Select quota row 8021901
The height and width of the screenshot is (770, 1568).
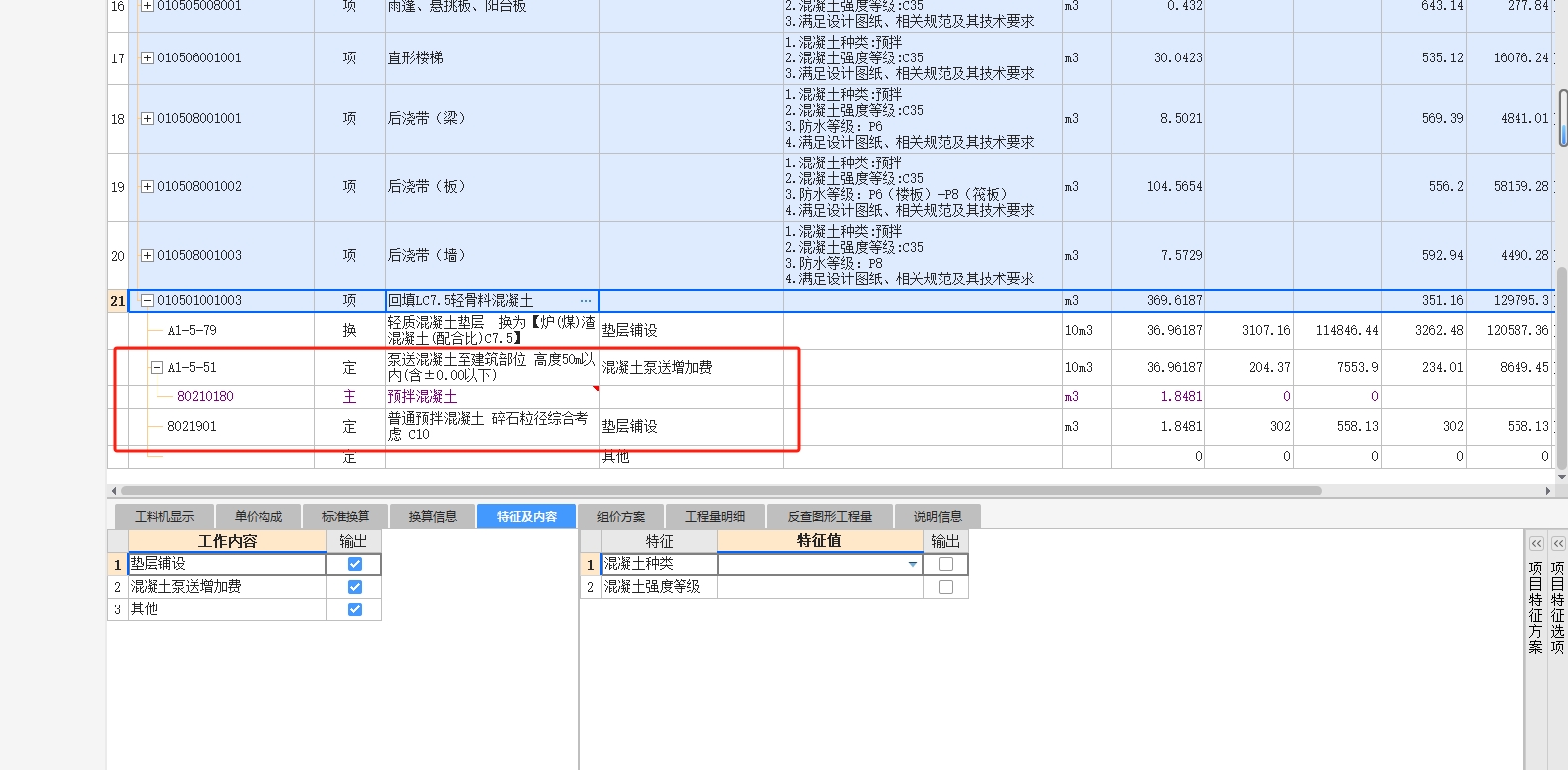[191, 427]
